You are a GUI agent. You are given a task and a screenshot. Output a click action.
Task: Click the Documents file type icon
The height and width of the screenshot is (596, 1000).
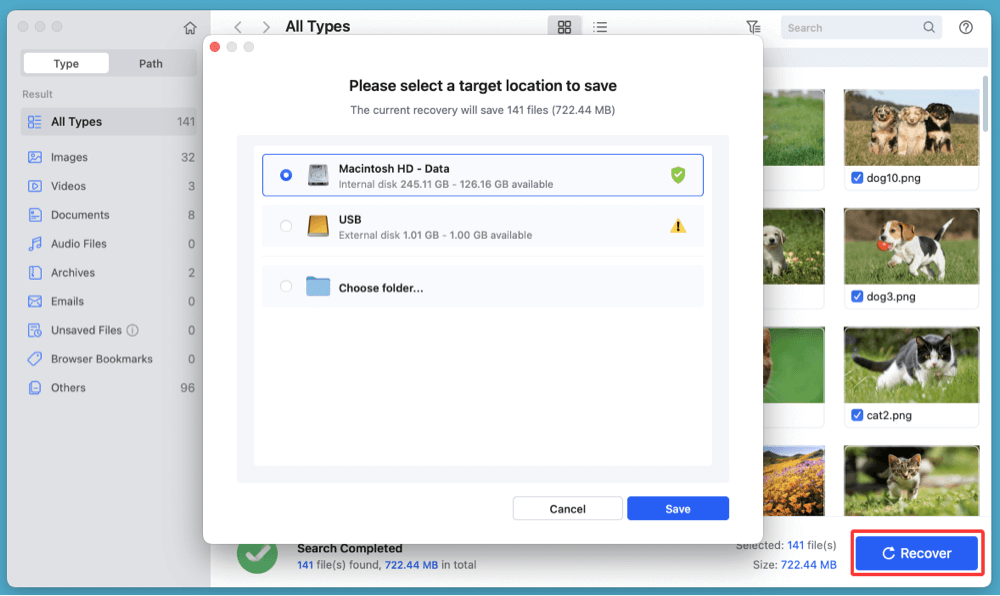point(37,214)
